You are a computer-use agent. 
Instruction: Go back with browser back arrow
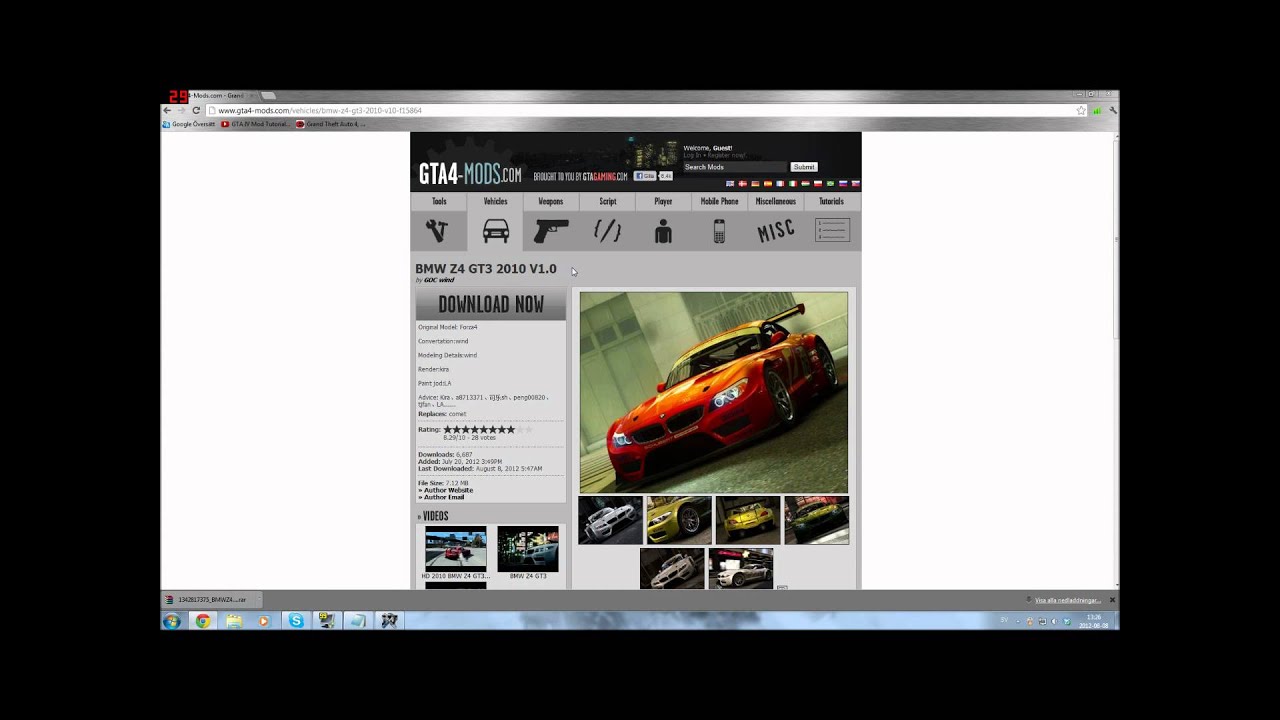[x=168, y=110]
